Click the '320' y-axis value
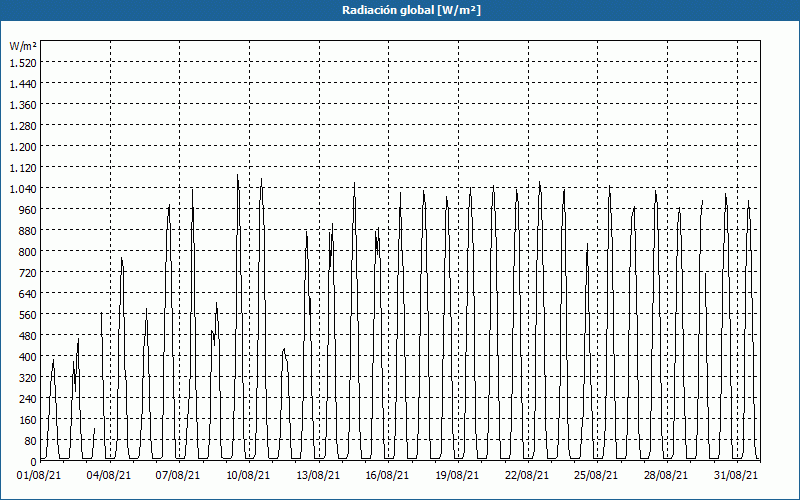800x500 pixels. (28, 378)
